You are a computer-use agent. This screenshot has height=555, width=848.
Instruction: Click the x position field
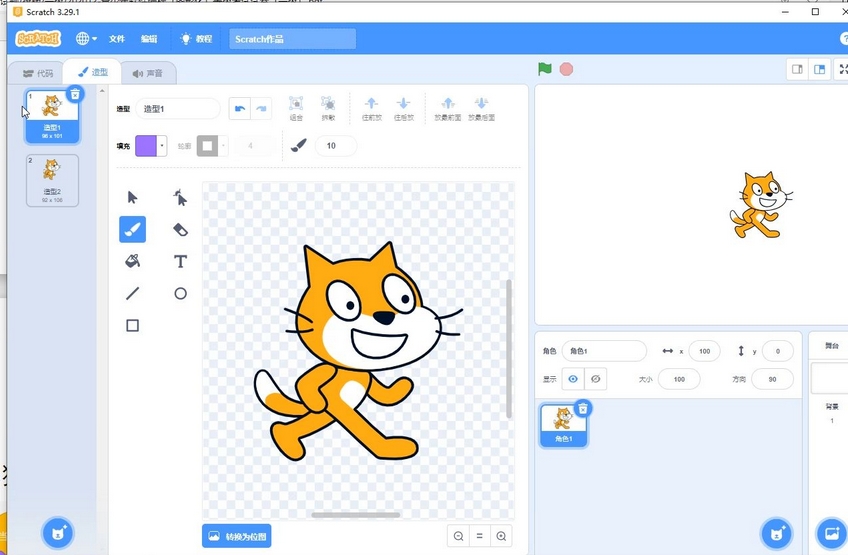[x=704, y=351]
